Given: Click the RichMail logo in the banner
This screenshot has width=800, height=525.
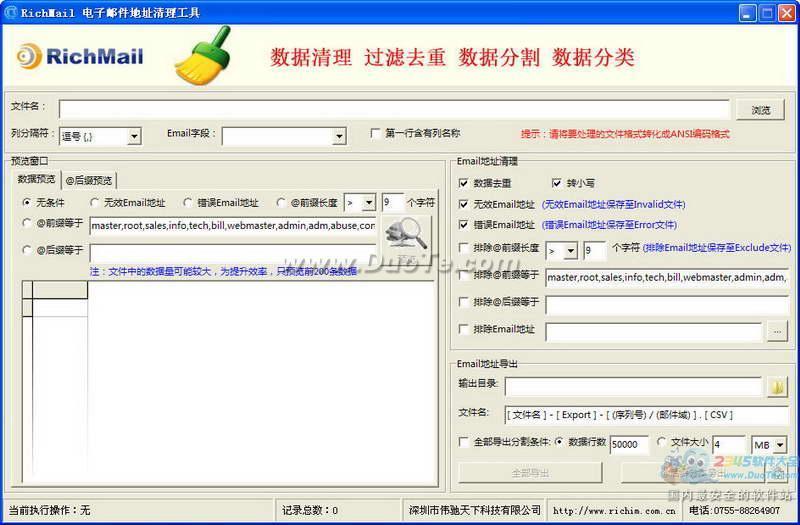Looking at the screenshot, I should (82, 56).
